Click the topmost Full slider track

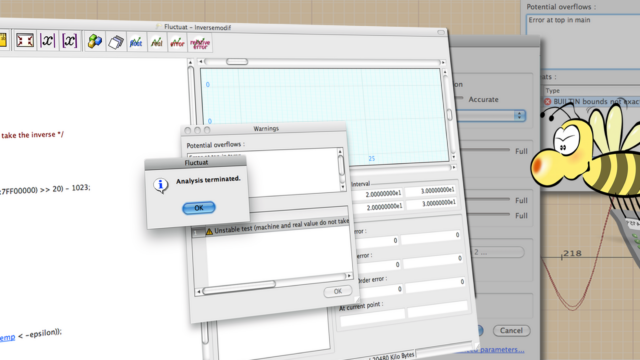coord(487,150)
